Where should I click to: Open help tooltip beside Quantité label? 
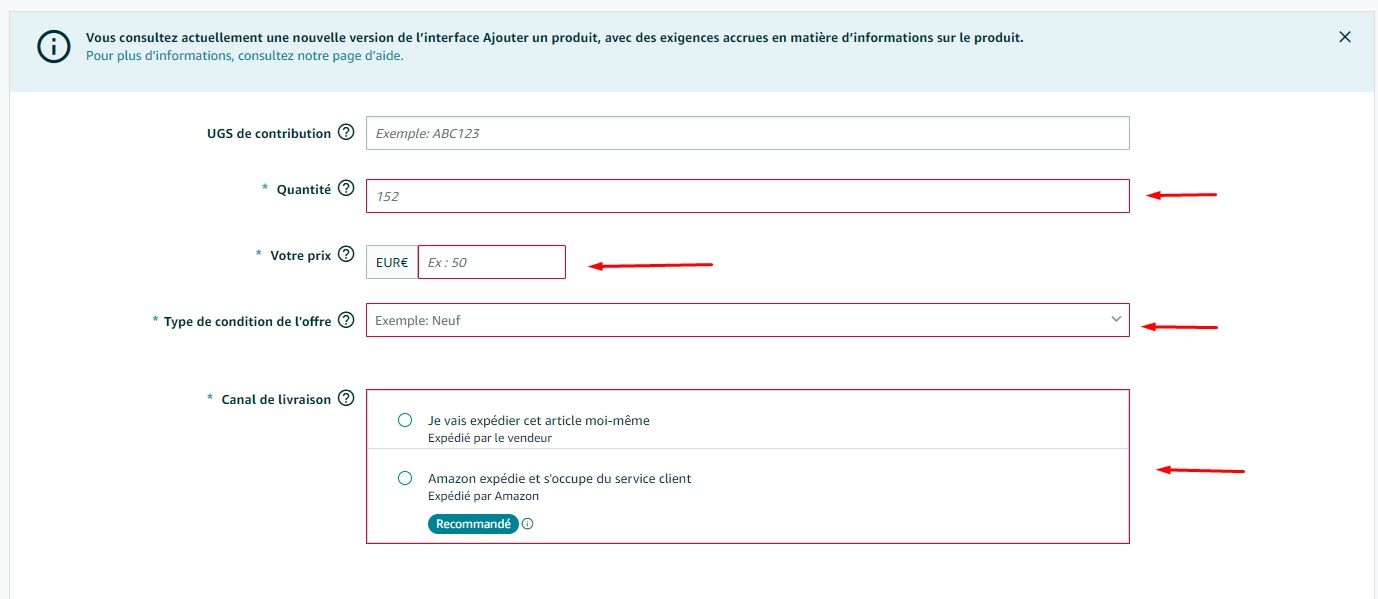pos(345,187)
